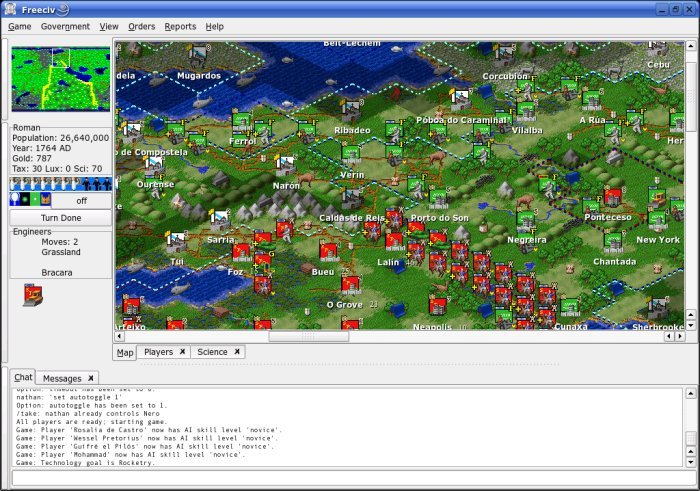Click the timeout 'off' label
This screenshot has width=700, height=491.
[81, 201]
